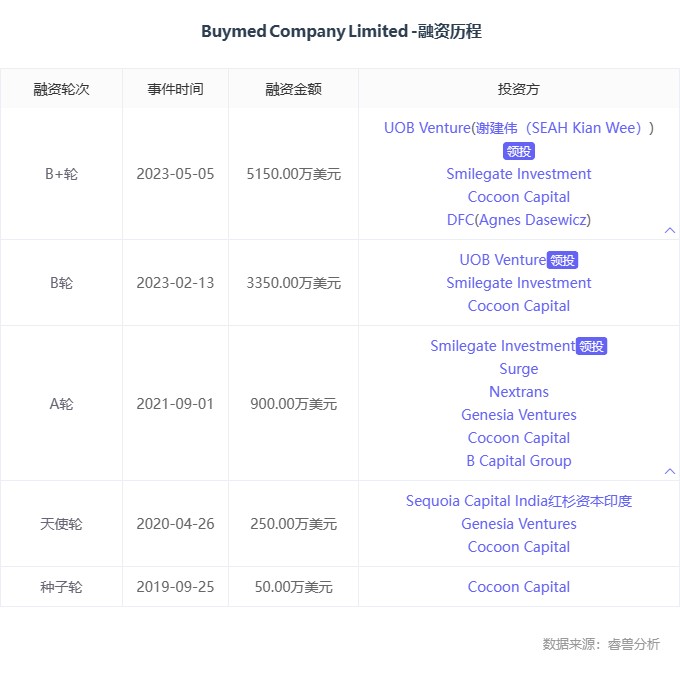Screen dimensions: 680x680
Task: Click the 领投 badge beside Smilegate Investment in A轮
Action: (x=592, y=346)
